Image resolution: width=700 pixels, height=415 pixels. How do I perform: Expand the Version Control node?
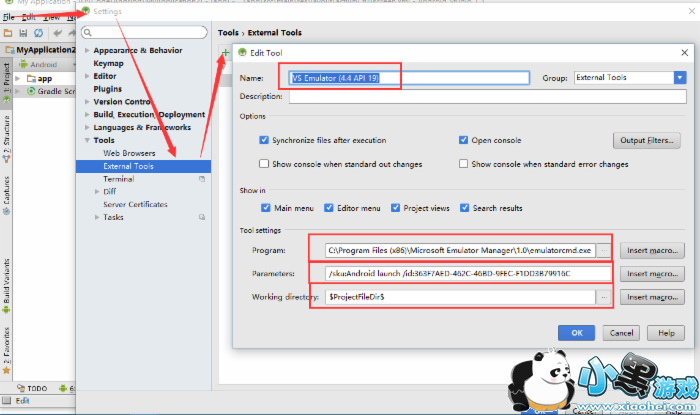click(87, 102)
